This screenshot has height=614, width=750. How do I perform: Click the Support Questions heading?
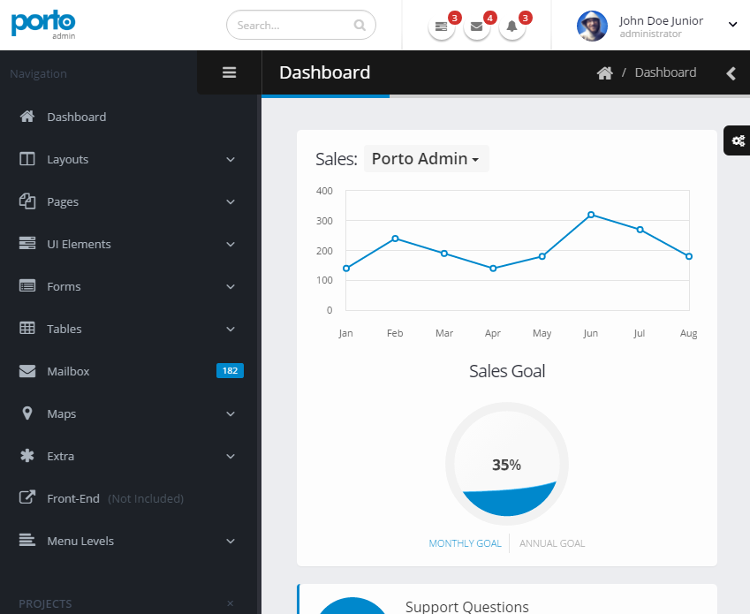(x=467, y=606)
